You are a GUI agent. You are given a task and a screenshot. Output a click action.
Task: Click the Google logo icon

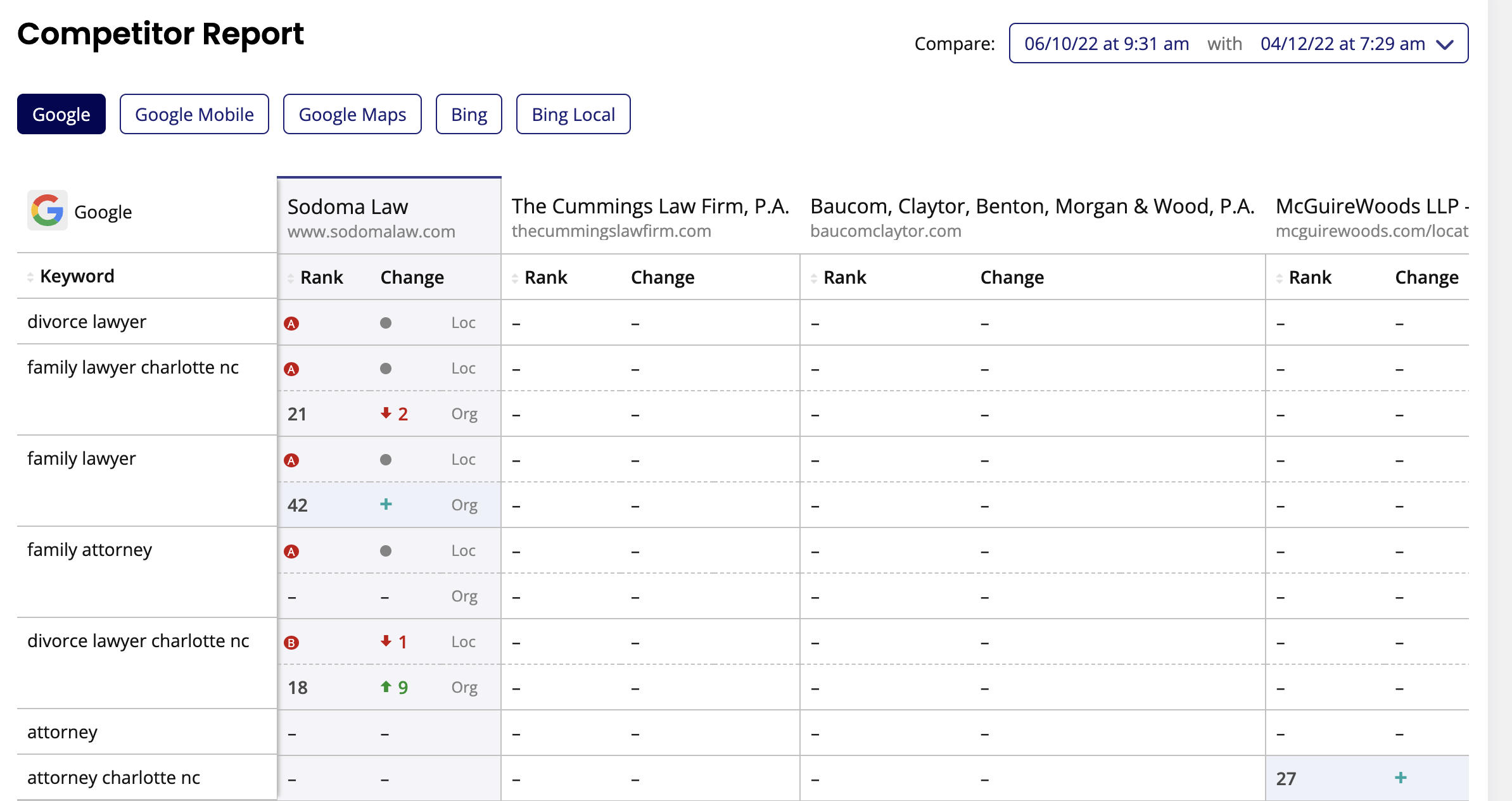click(48, 211)
